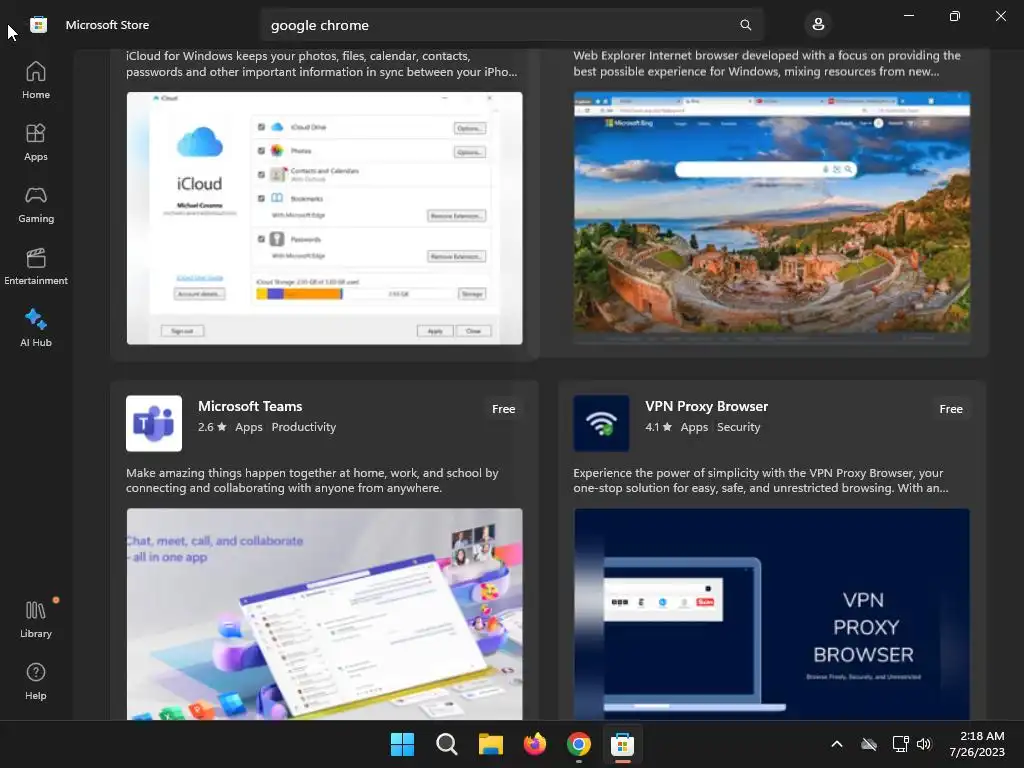Click the Microsoft Teams app icon
This screenshot has width=1024, height=768.
click(x=154, y=423)
